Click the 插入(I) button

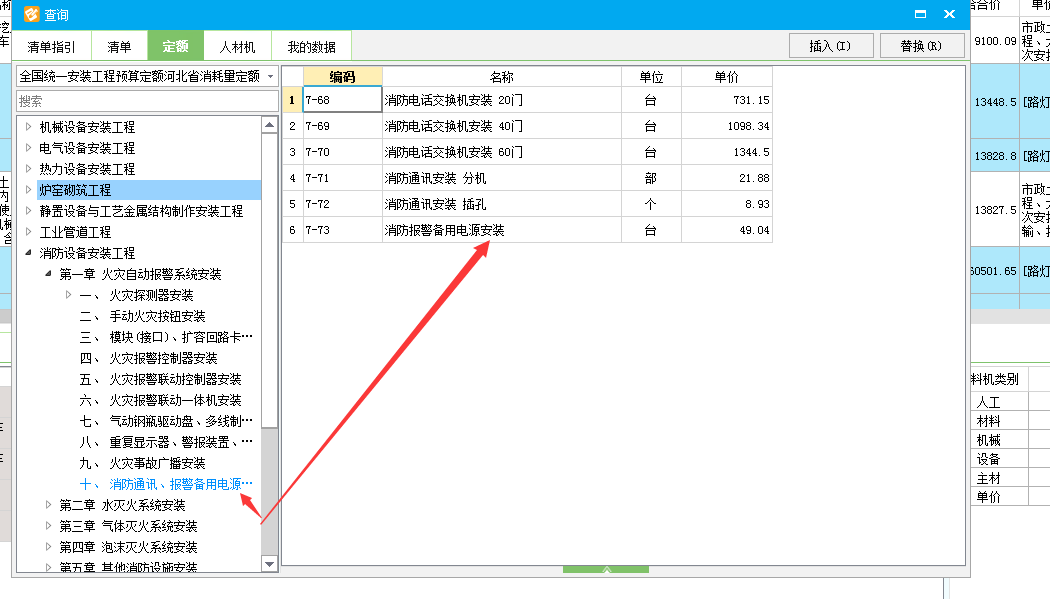click(x=830, y=46)
